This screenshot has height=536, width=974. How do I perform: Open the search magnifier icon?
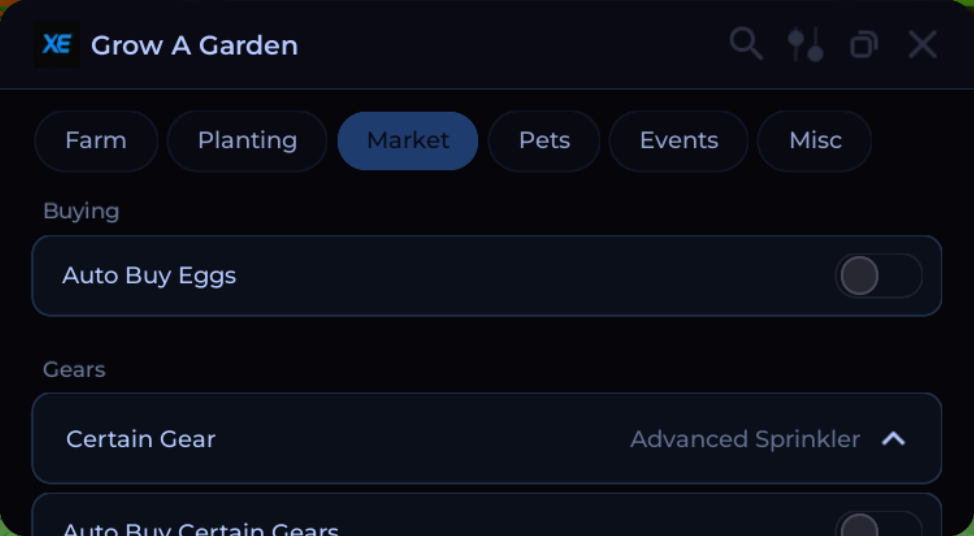coord(745,44)
